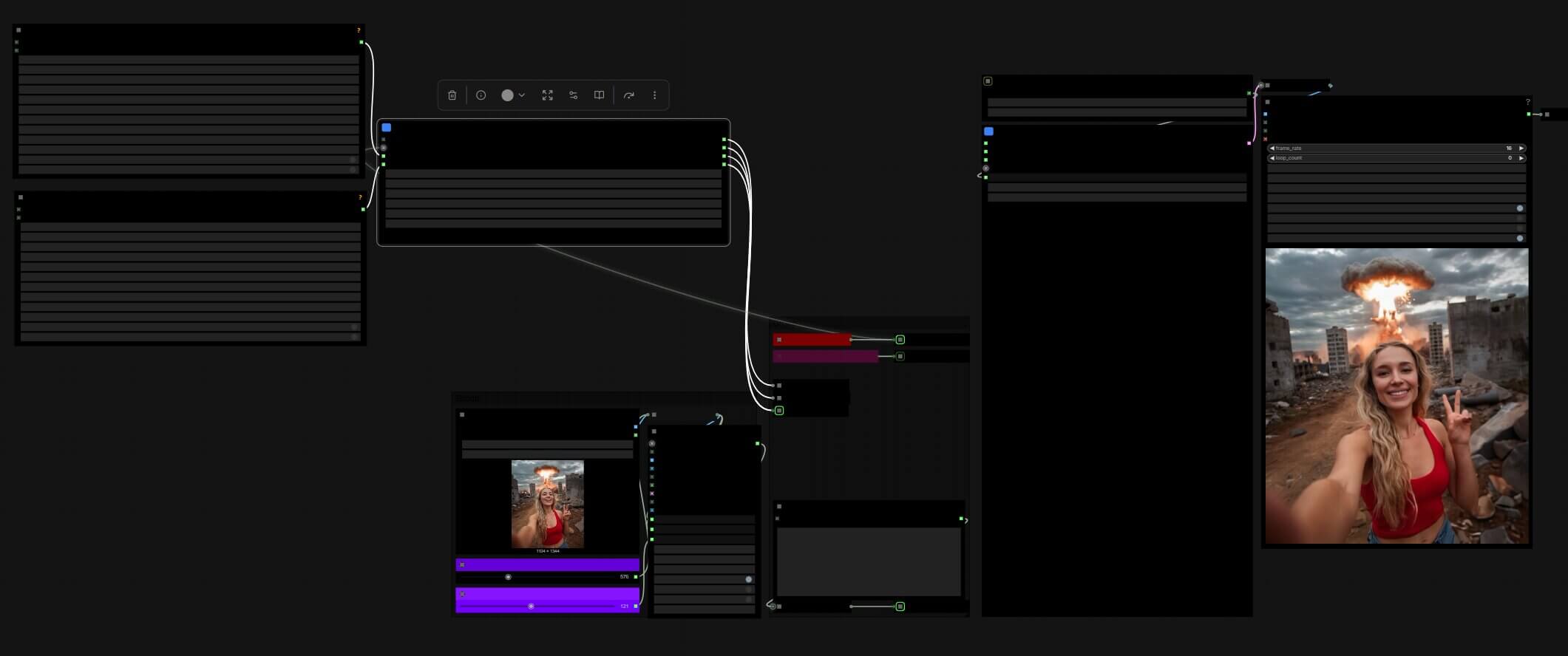Click the orange question mark on second left node
The image size is (1568, 656).
point(360,197)
